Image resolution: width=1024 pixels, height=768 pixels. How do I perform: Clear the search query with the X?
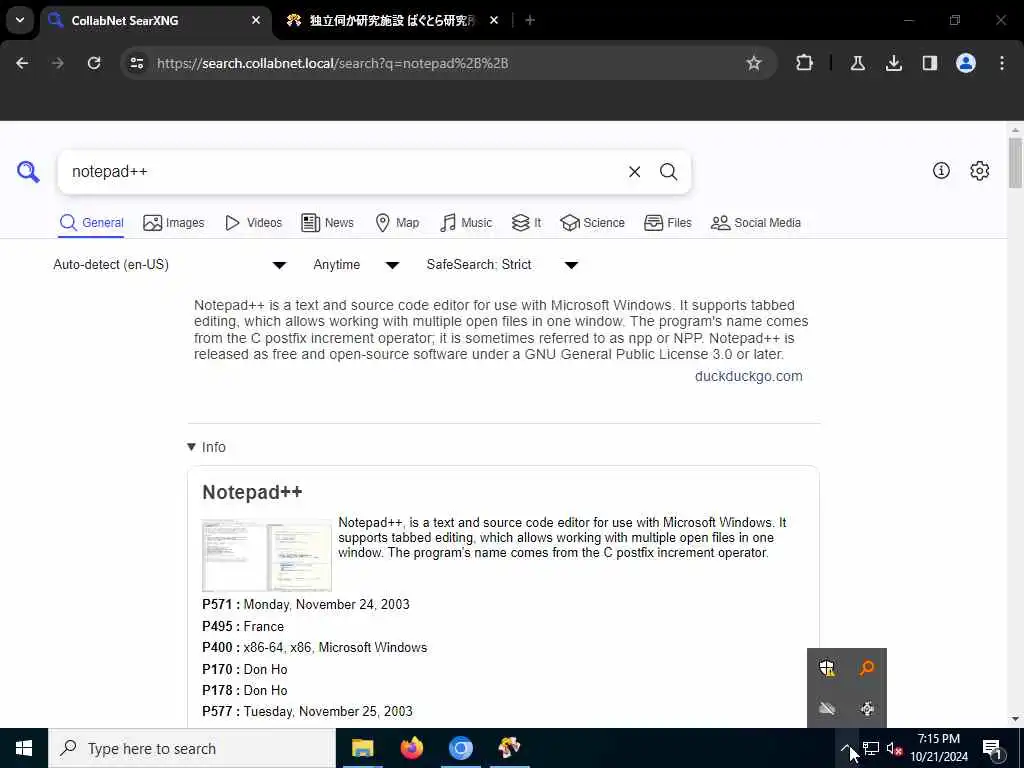[634, 172]
